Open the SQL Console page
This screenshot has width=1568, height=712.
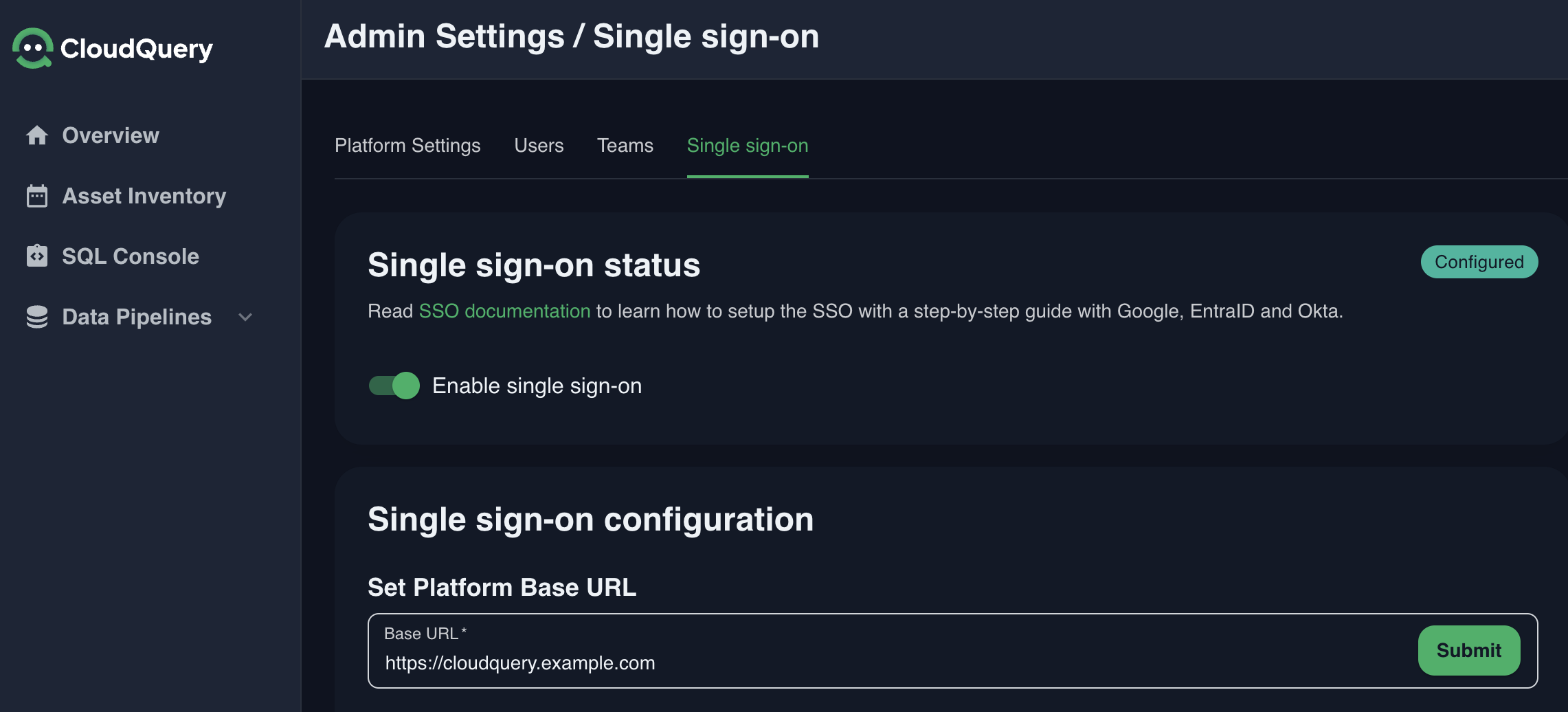coord(131,256)
